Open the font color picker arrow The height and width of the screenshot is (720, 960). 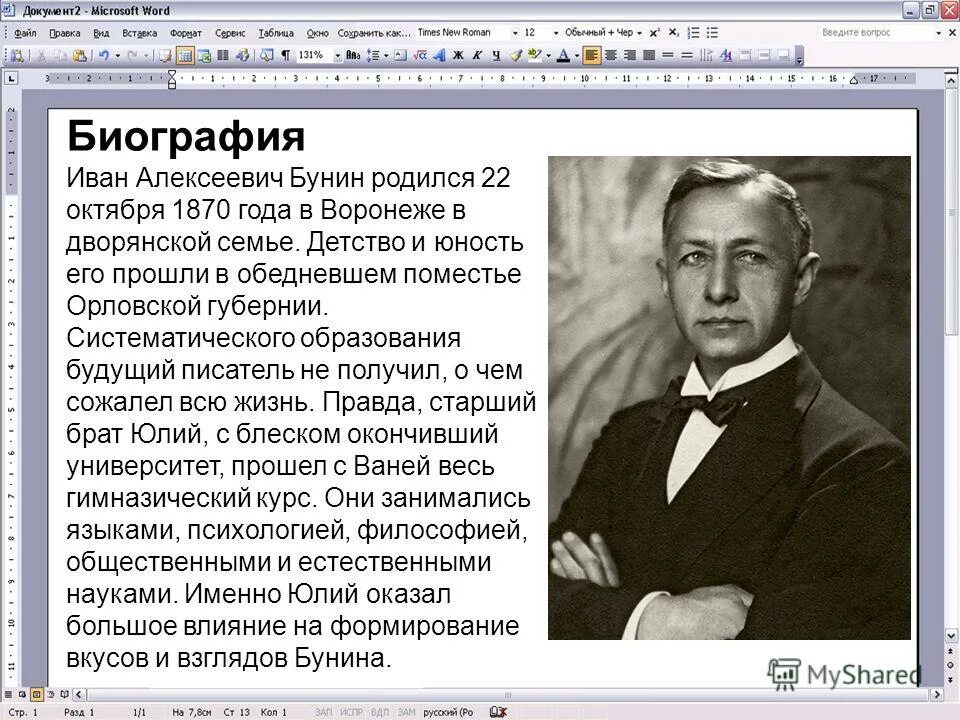tap(577, 55)
